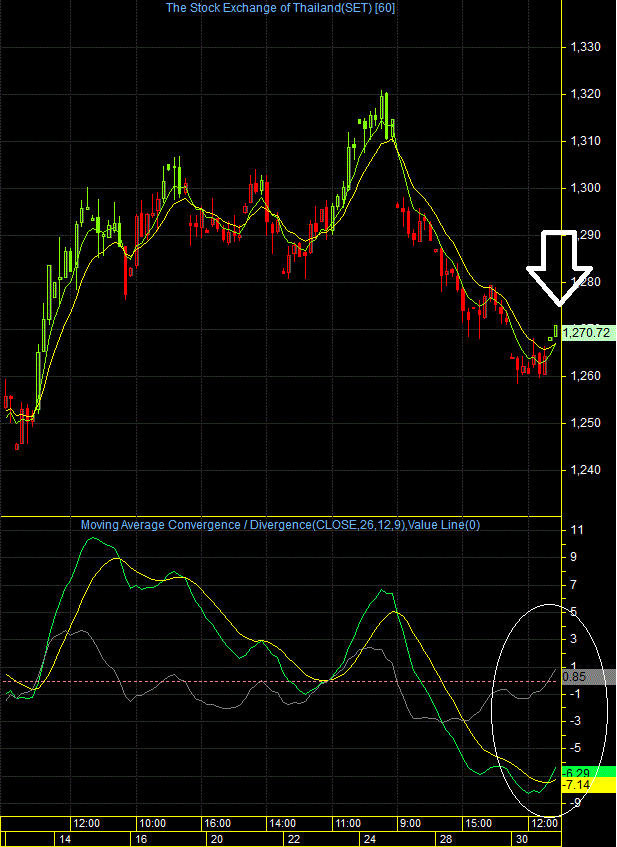Viewport: 617px width, 847px height.
Task: Click the 1,300 price axis label
Action: [586, 189]
